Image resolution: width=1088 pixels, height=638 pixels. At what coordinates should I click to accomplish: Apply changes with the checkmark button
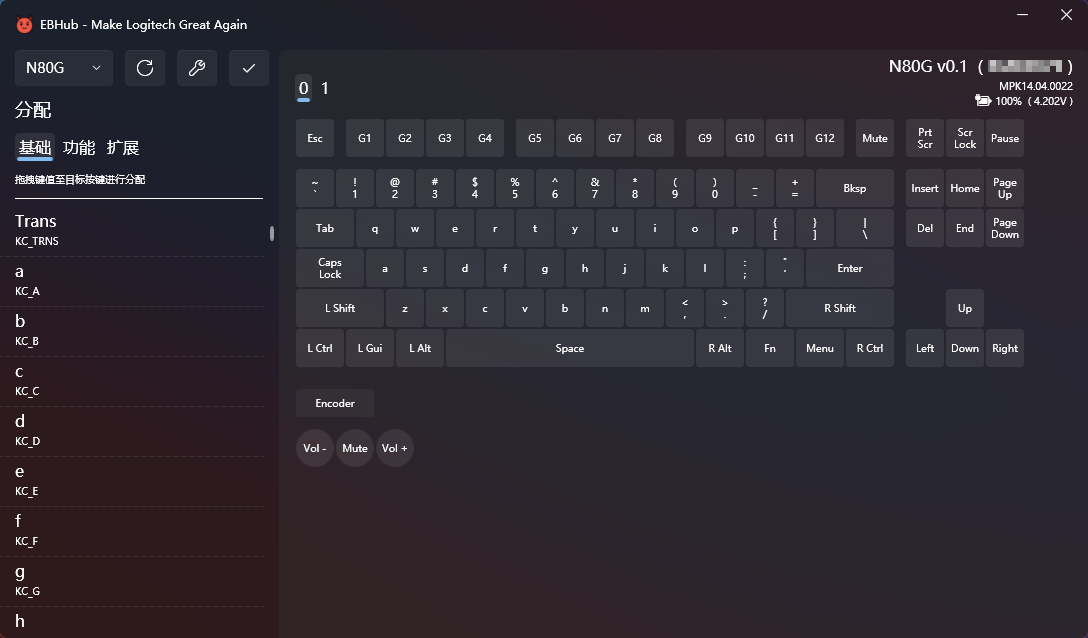(249, 68)
